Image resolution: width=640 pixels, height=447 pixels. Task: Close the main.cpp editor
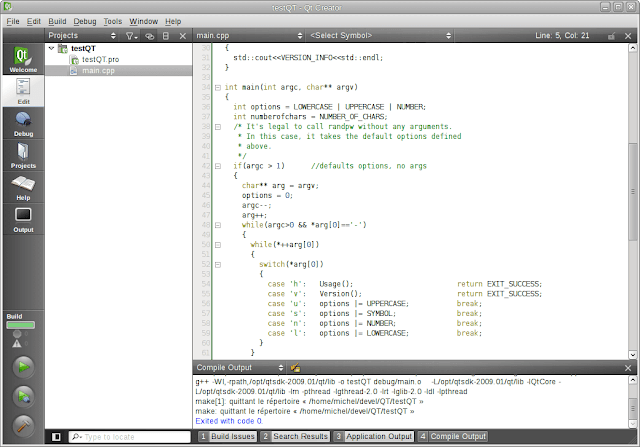[x=628, y=36]
